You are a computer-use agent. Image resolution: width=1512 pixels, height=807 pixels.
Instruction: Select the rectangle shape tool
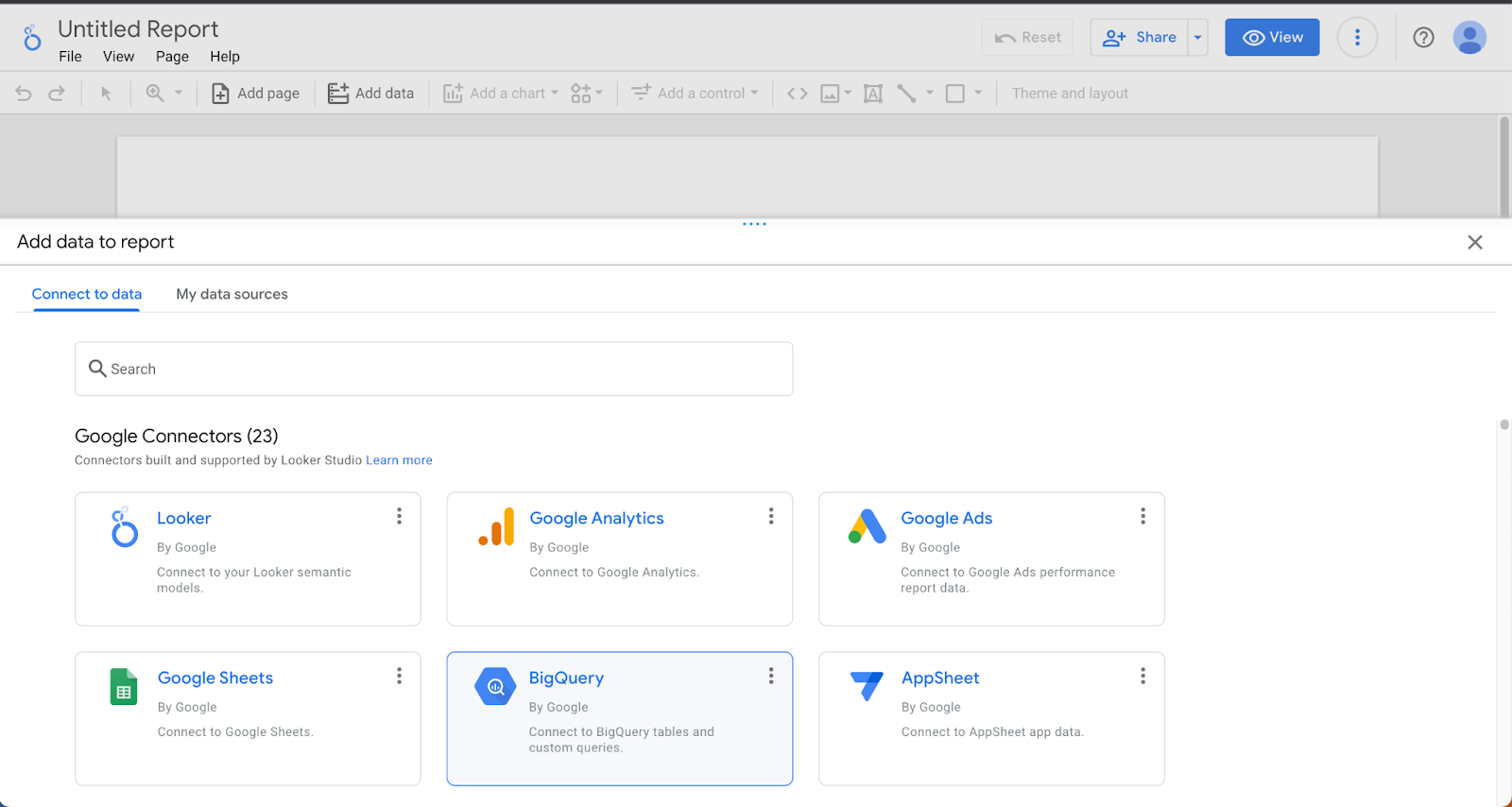point(955,94)
